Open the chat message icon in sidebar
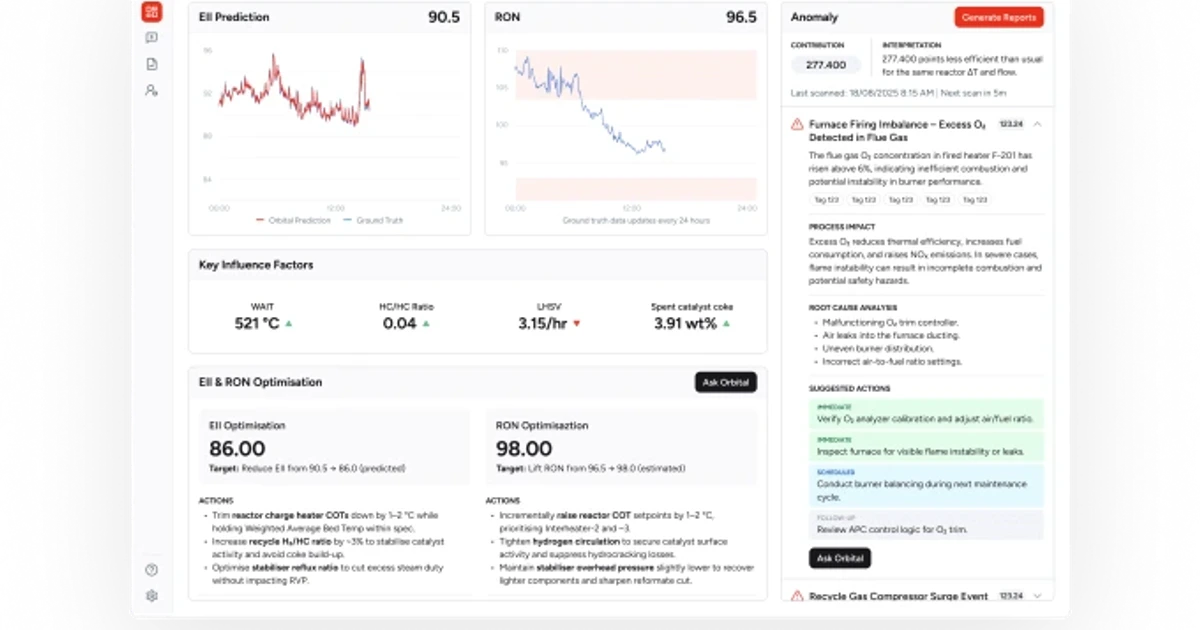Screen dimensions: 1200x630 coord(151,38)
